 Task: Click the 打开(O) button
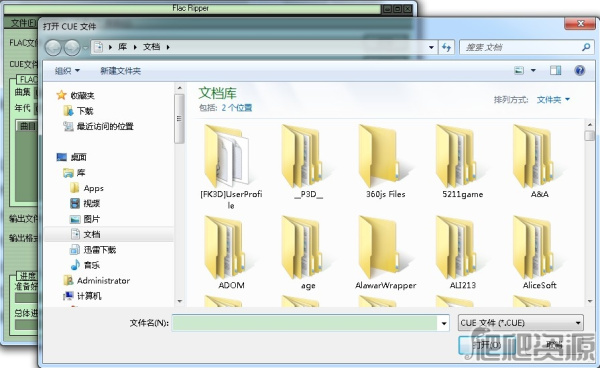486,345
